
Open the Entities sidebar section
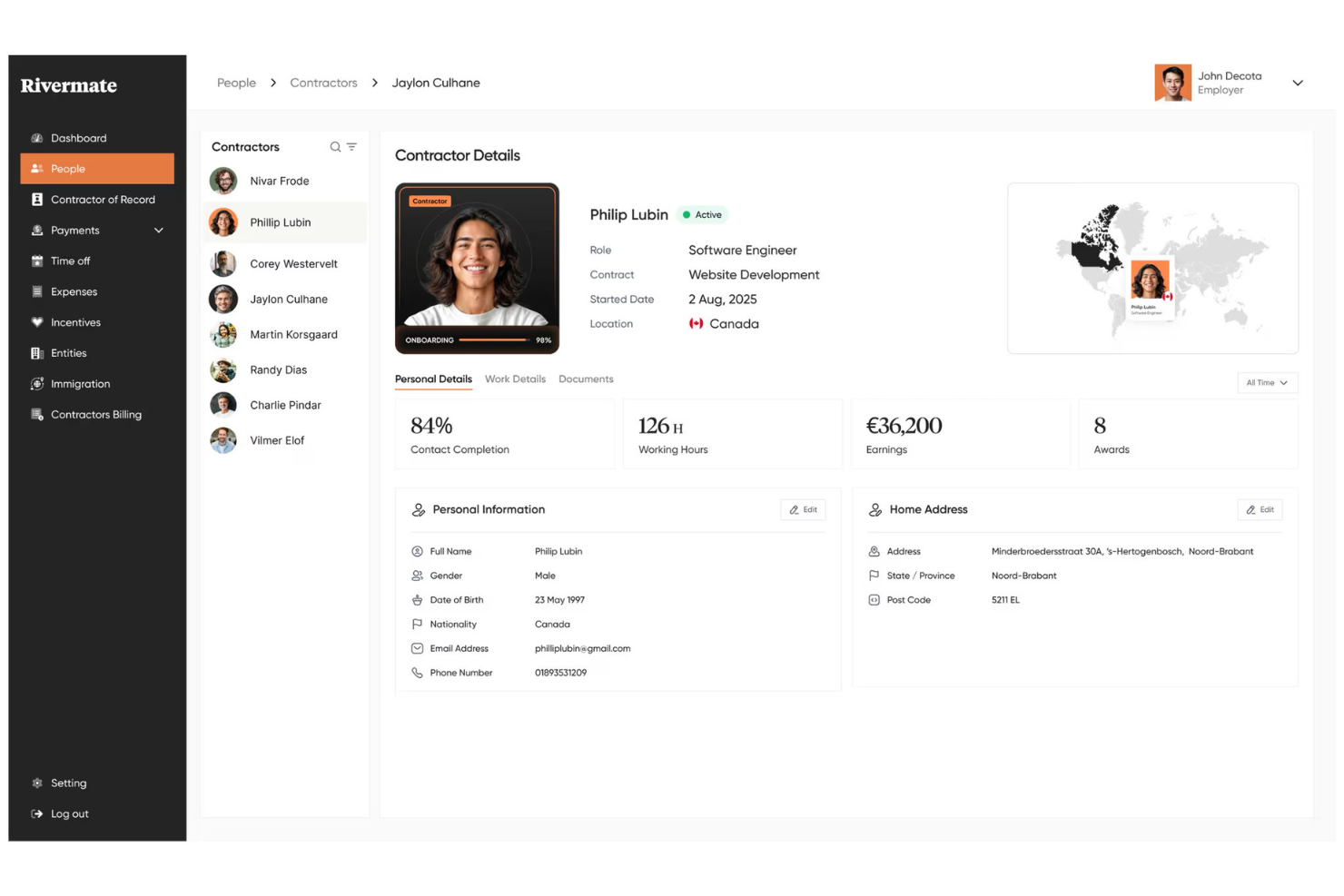(68, 353)
